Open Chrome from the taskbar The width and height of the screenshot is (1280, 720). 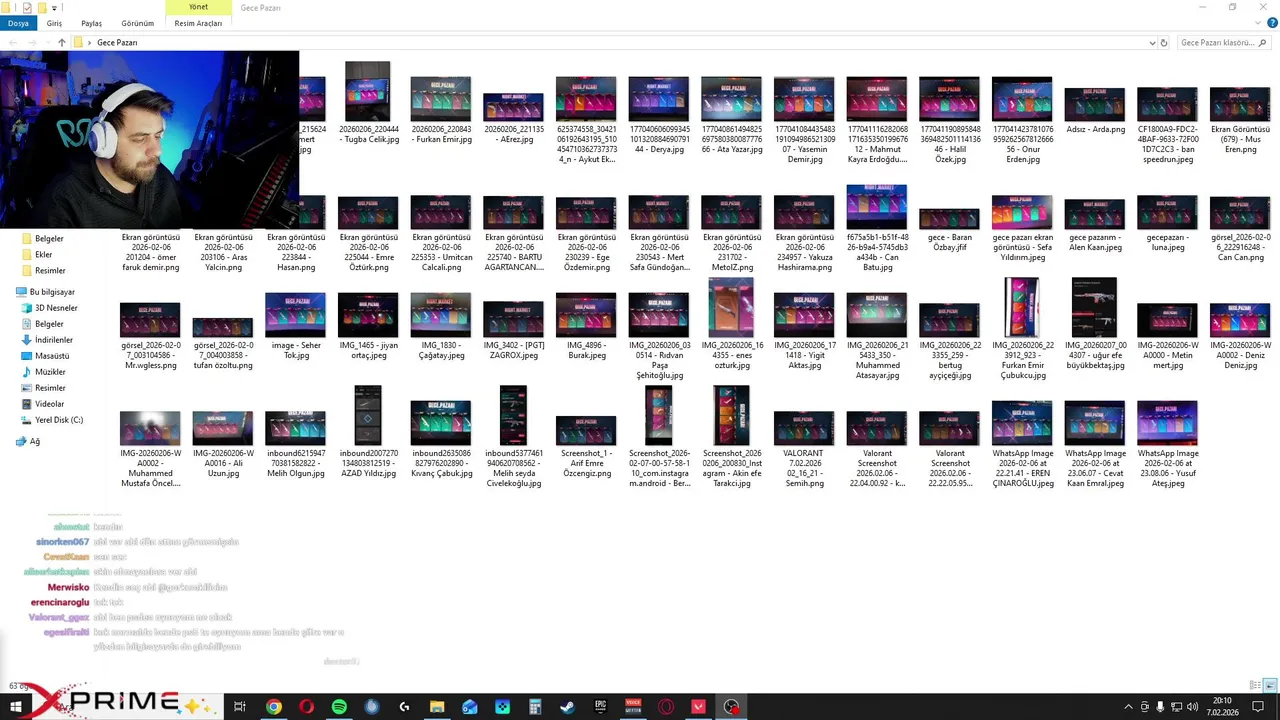coord(273,707)
